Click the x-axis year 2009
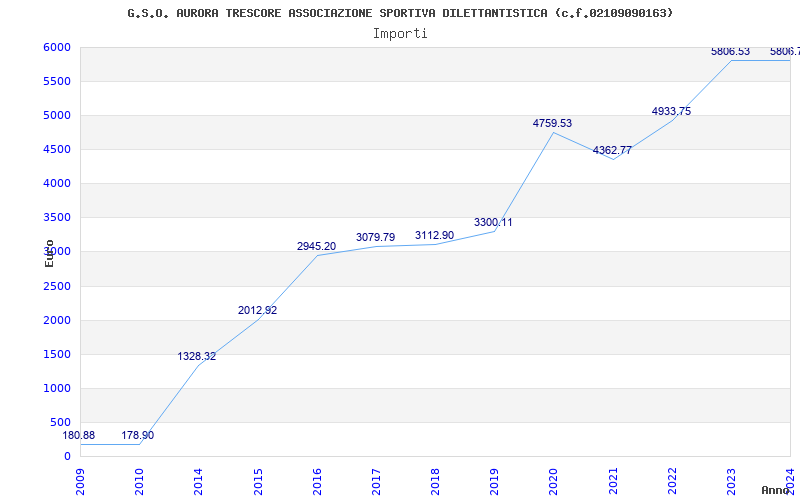Screen dimensions: 800x500 pyautogui.click(x=80, y=481)
